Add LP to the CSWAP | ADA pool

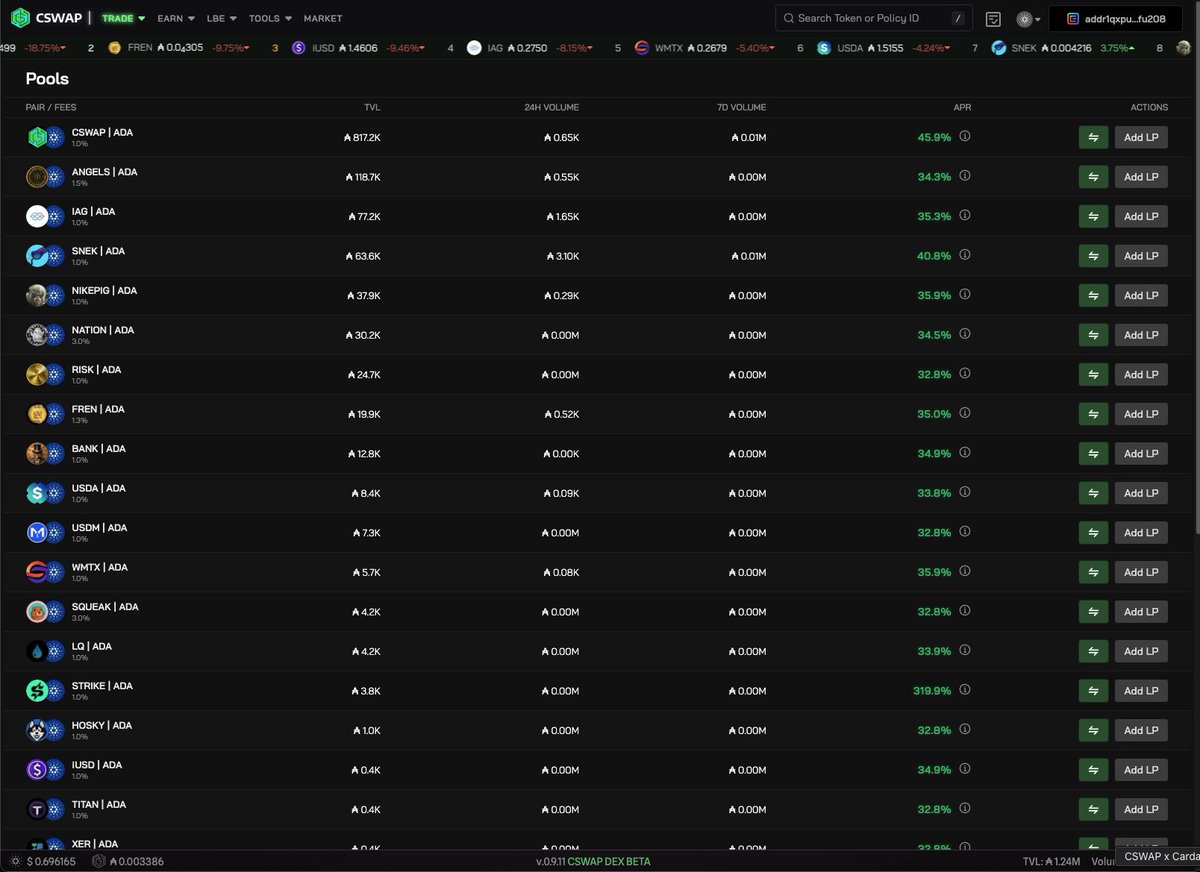point(1141,137)
